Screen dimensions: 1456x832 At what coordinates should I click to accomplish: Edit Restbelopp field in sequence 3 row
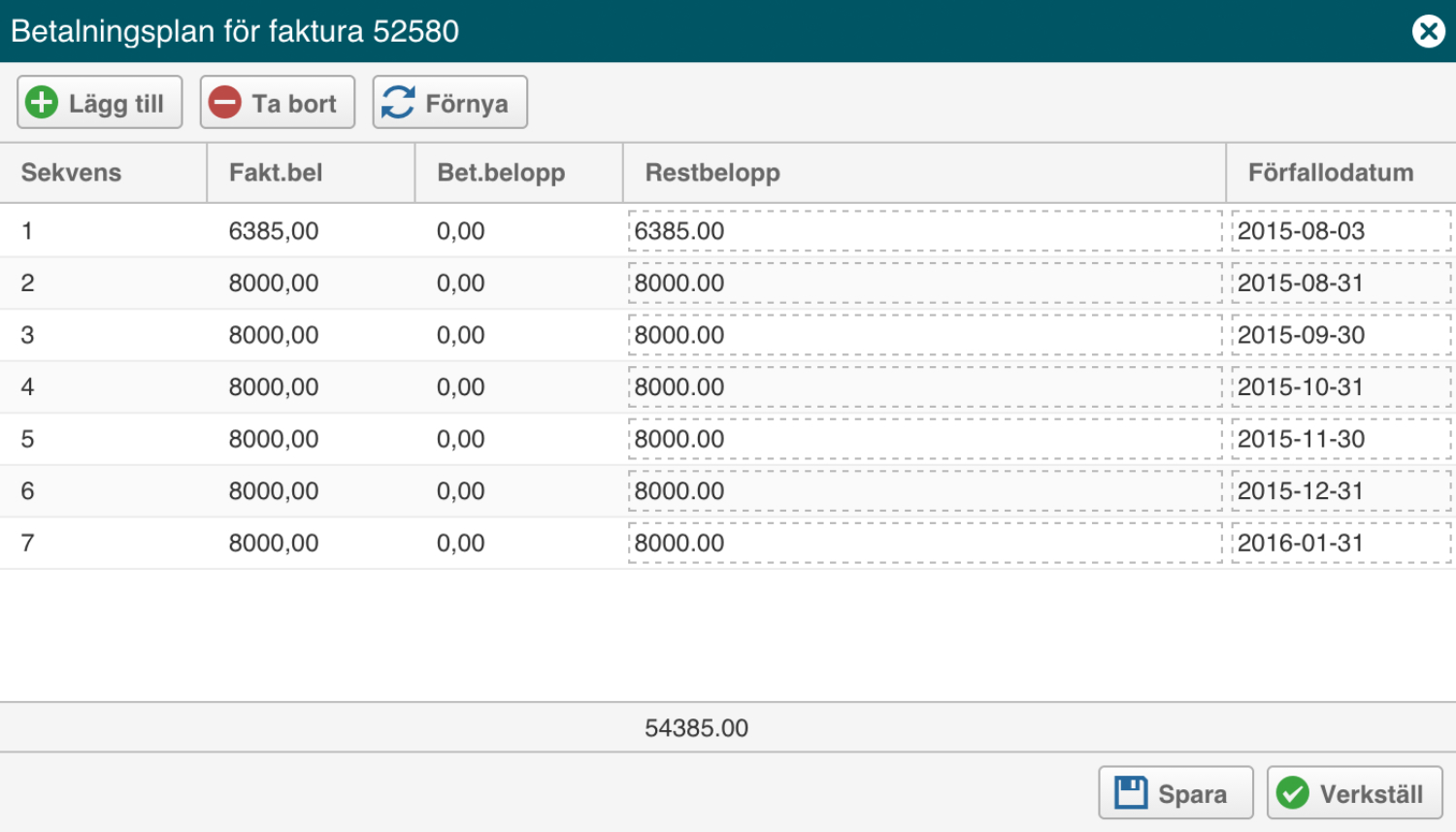[925, 335]
